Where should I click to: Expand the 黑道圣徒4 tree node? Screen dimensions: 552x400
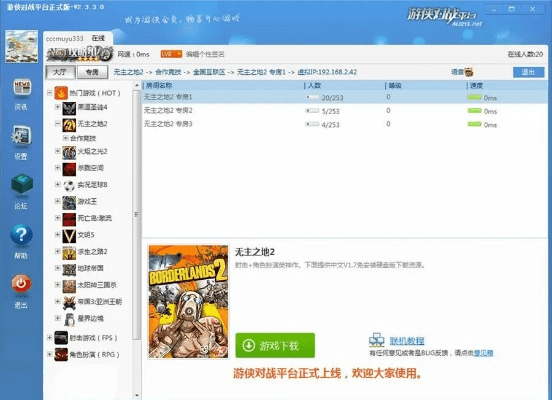coord(57,107)
